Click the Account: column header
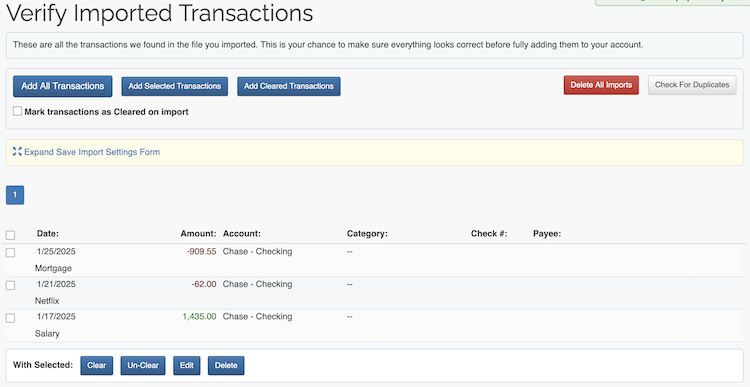 [x=242, y=234]
